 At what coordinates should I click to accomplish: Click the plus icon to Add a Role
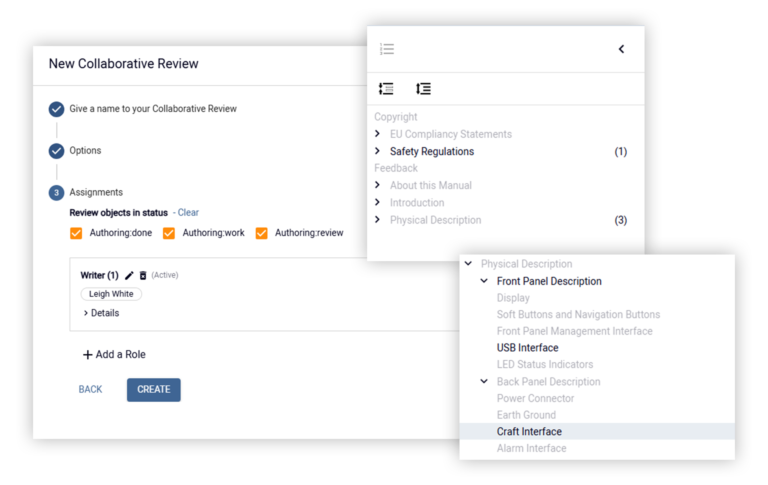point(87,355)
